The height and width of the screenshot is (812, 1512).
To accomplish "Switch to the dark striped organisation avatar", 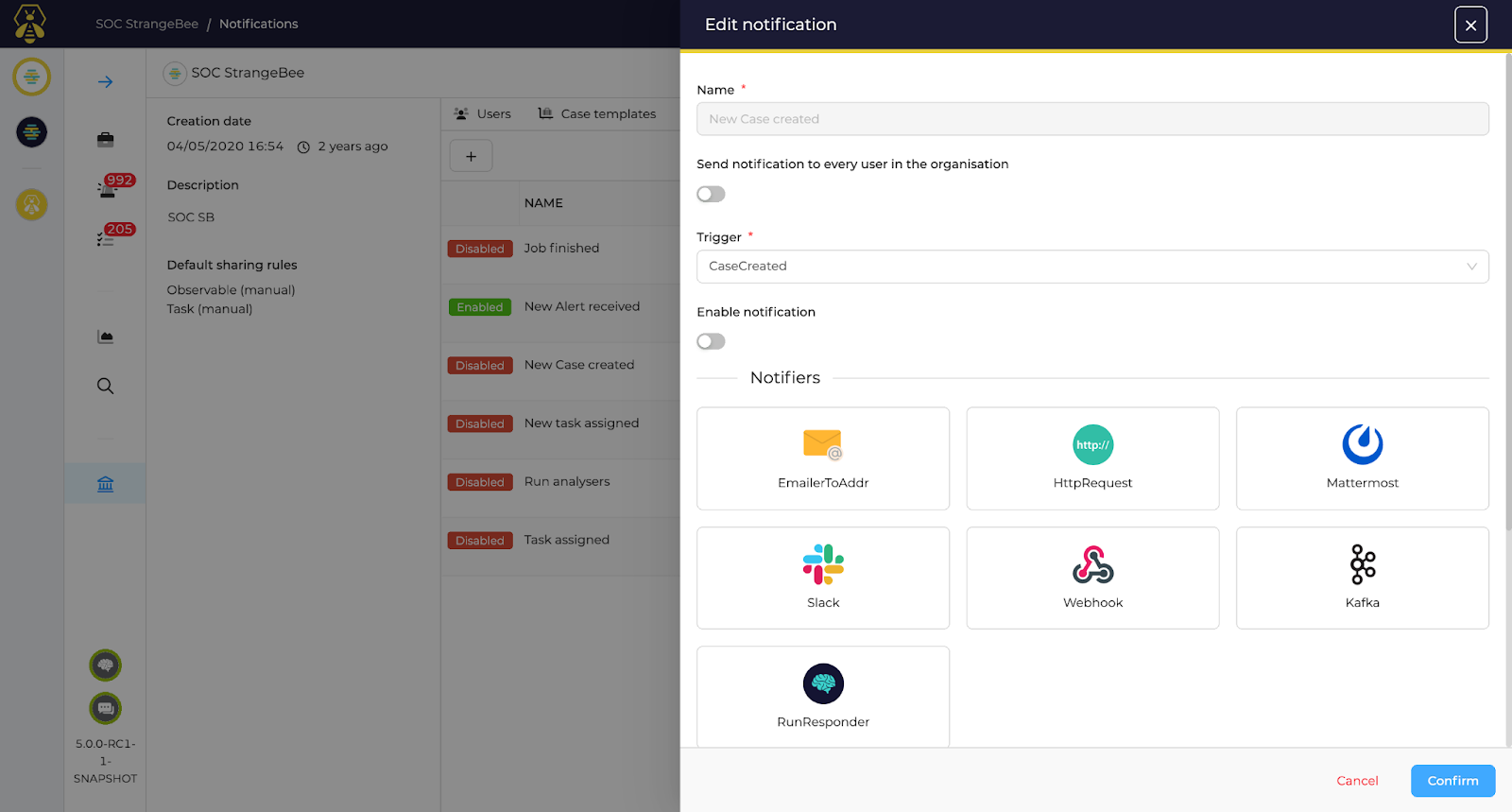I will pyautogui.click(x=31, y=132).
